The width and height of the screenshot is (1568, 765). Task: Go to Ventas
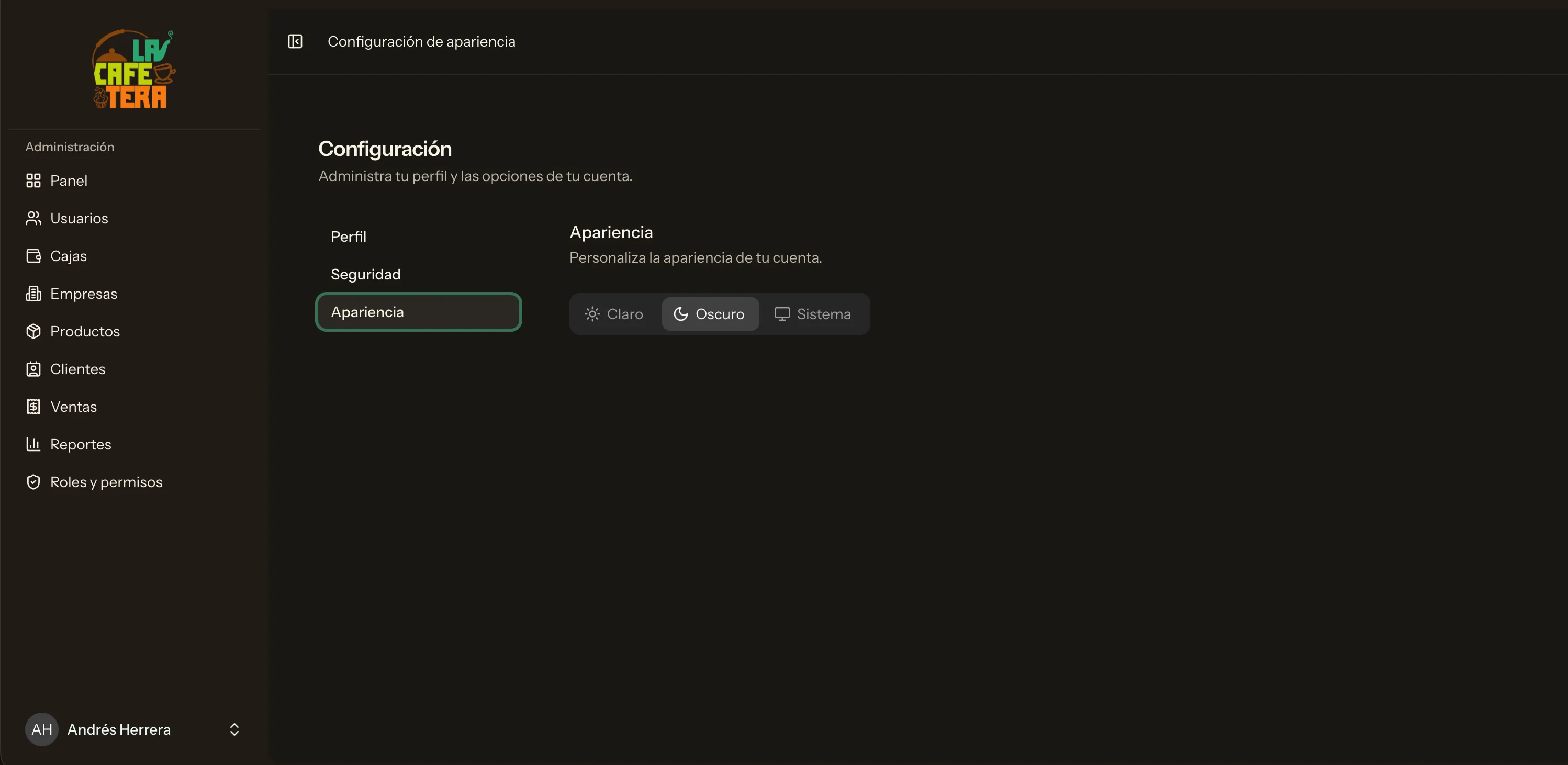pos(134,407)
